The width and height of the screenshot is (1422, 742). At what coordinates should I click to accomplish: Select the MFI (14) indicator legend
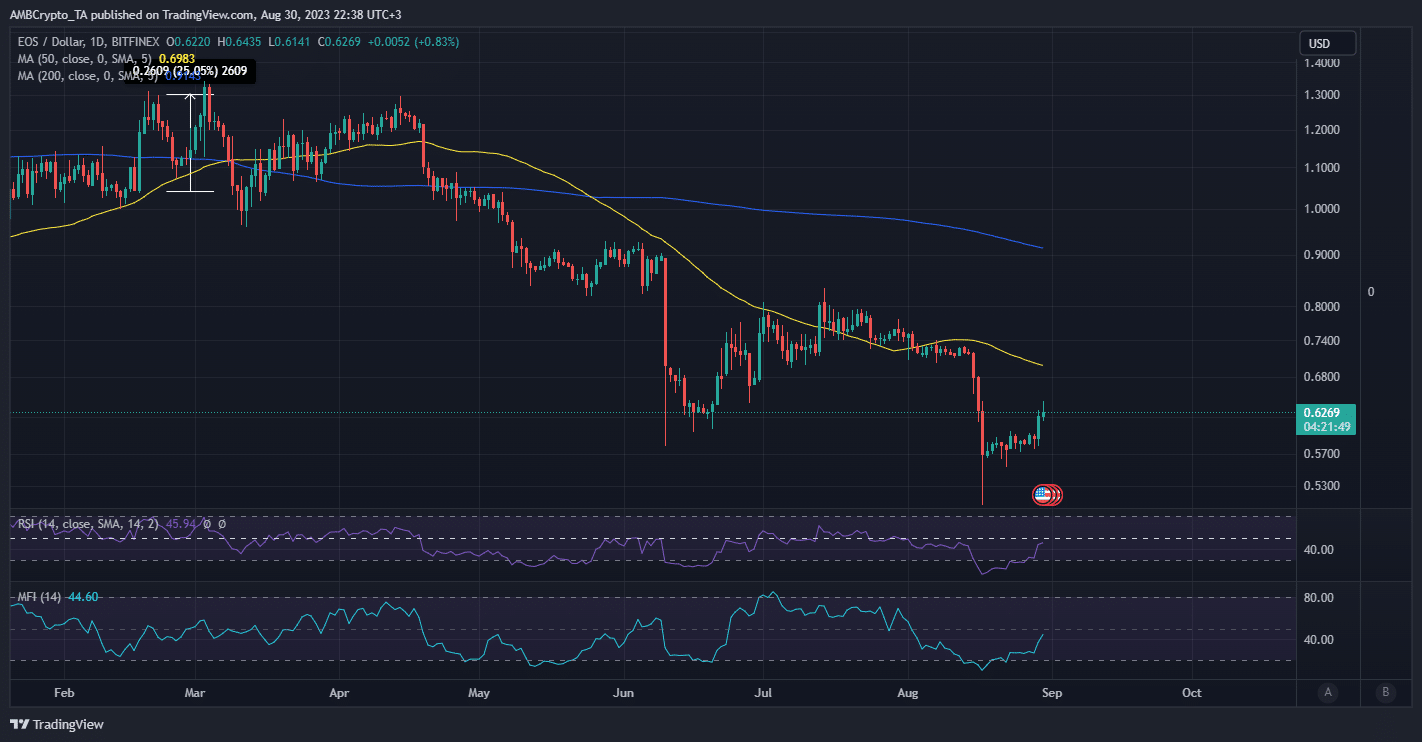tap(39, 597)
